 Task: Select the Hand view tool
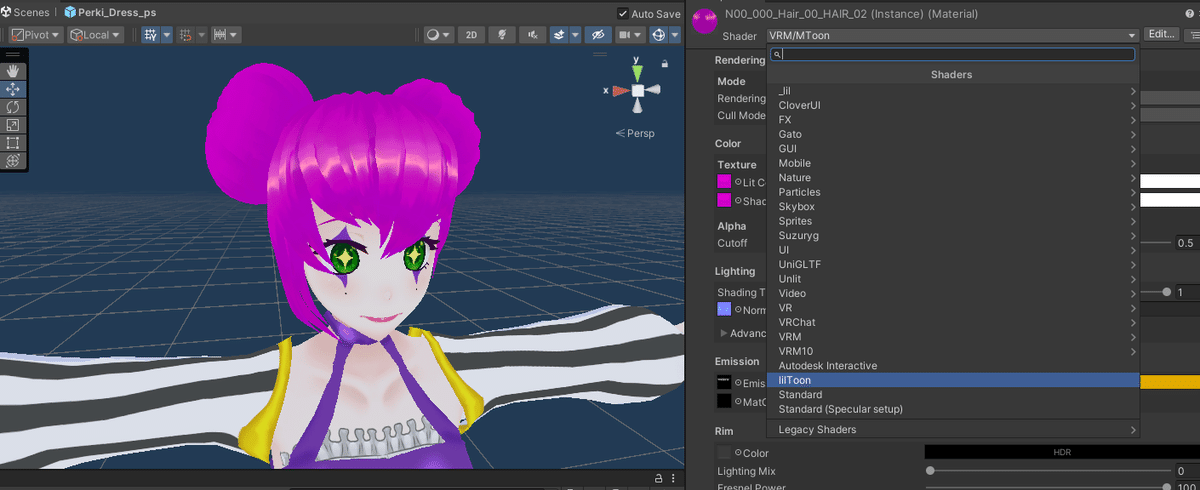click(x=13, y=71)
